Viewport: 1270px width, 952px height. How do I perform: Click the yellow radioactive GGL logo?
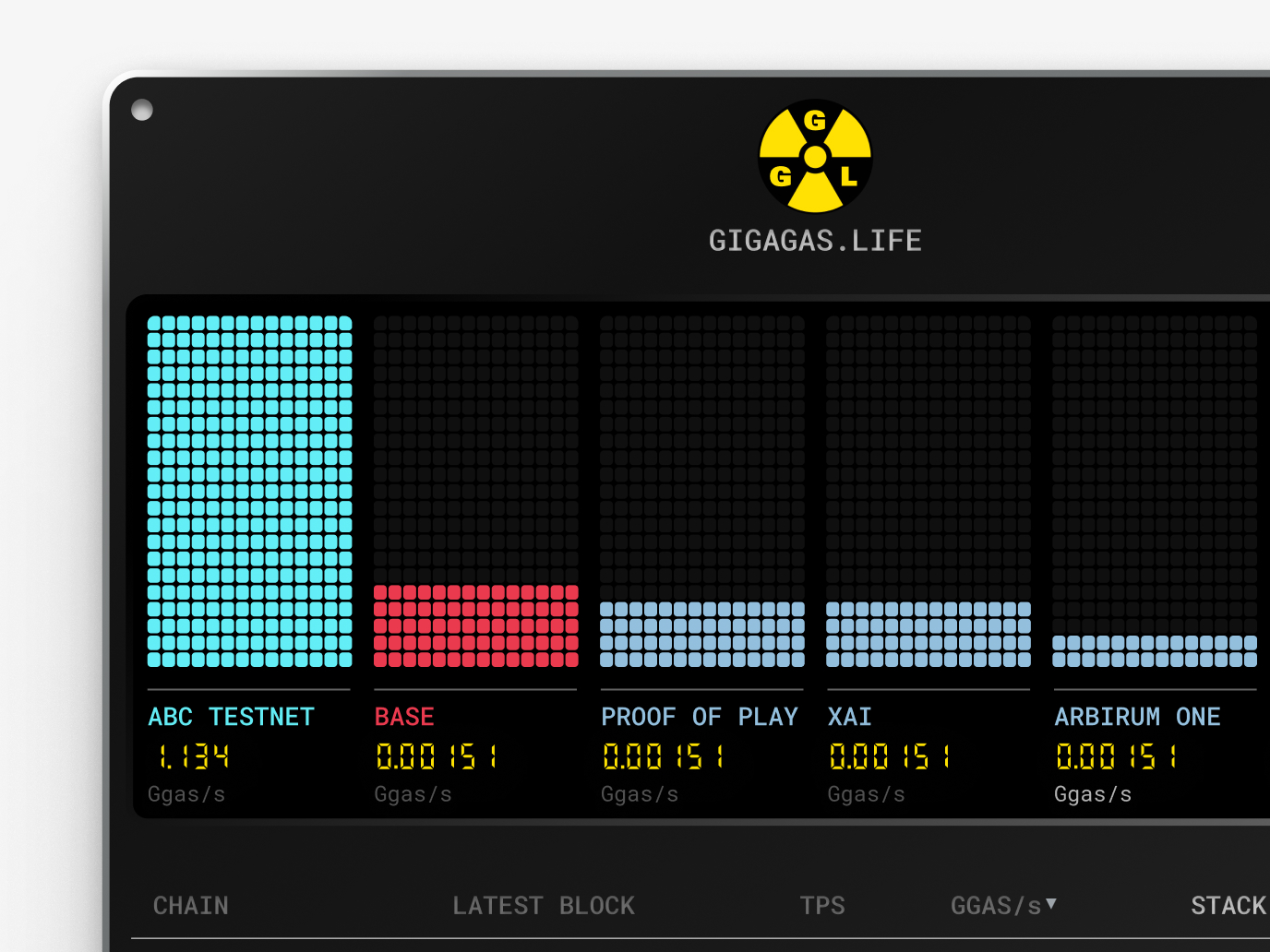click(x=815, y=157)
